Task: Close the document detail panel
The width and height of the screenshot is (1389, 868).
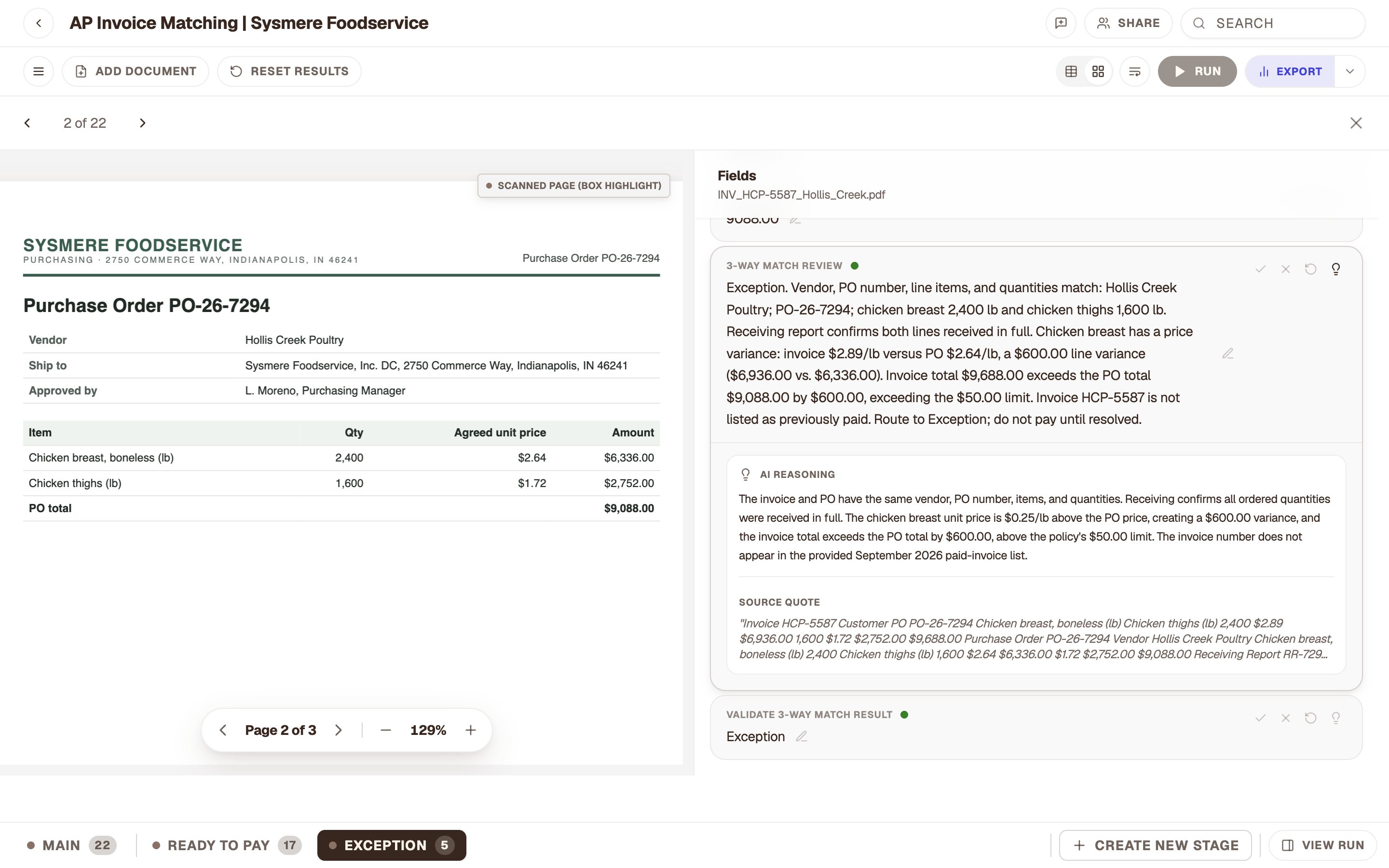Action: [x=1356, y=123]
